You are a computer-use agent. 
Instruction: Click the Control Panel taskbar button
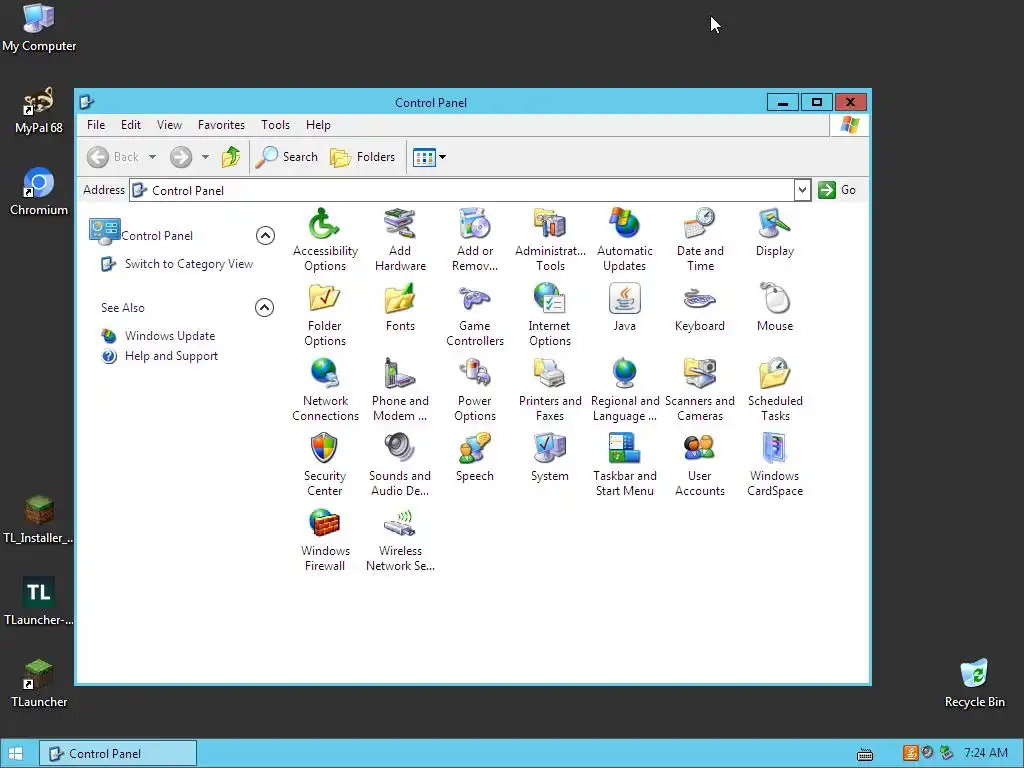tap(118, 754)
